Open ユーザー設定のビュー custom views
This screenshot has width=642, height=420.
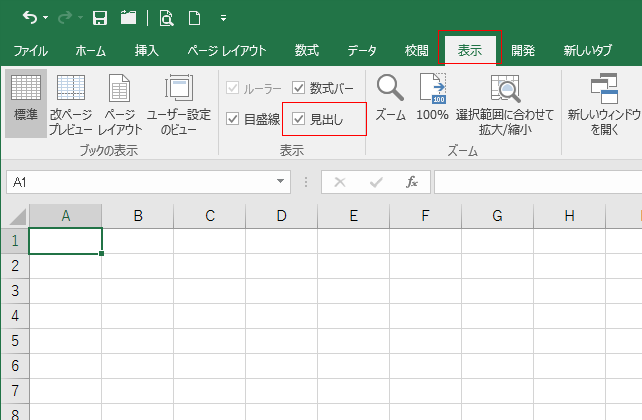pos(179,103)
